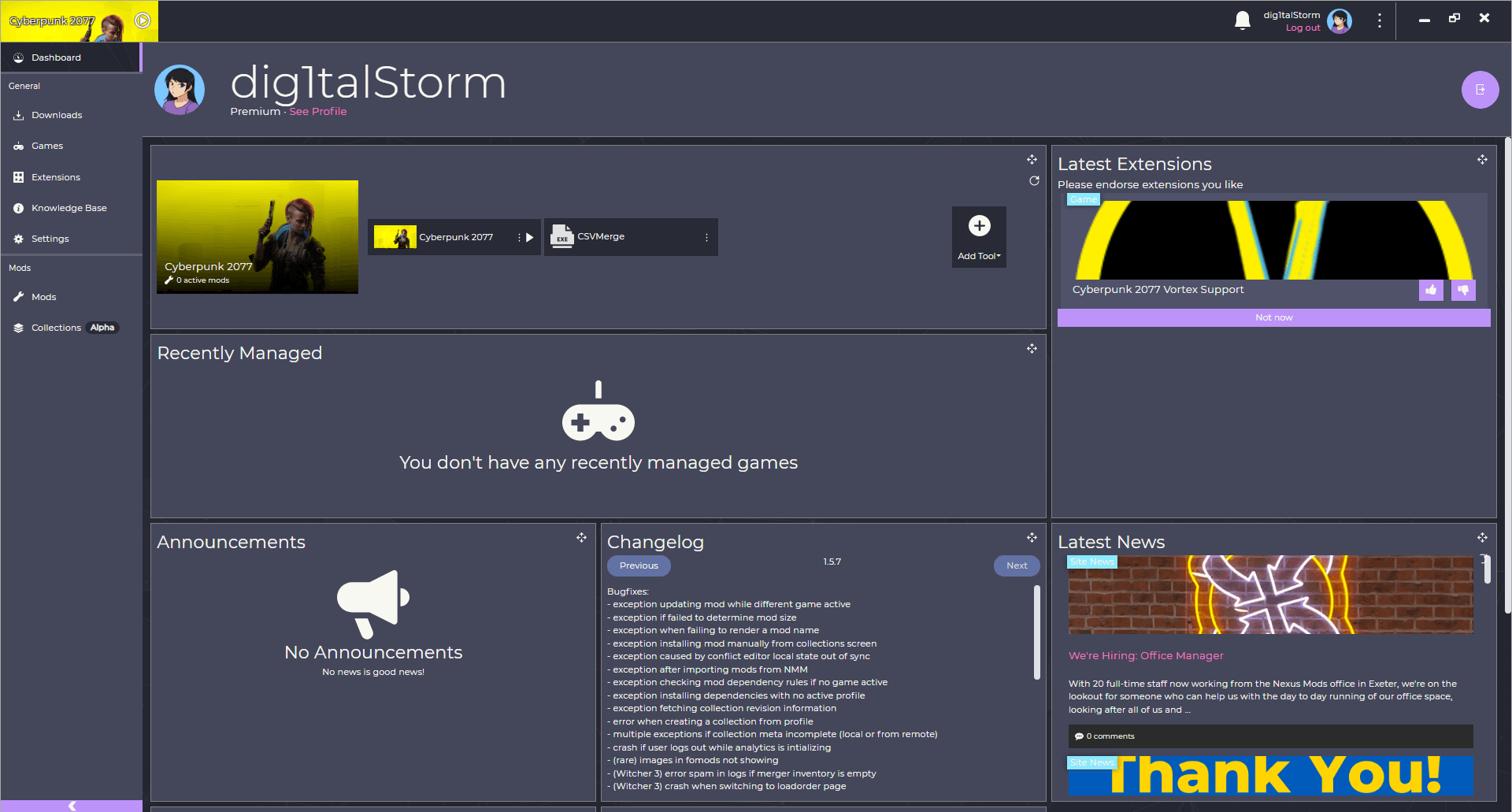
Task: Click the Cyberpunk 2077 game thumbnail
Action: pos(258,236)
